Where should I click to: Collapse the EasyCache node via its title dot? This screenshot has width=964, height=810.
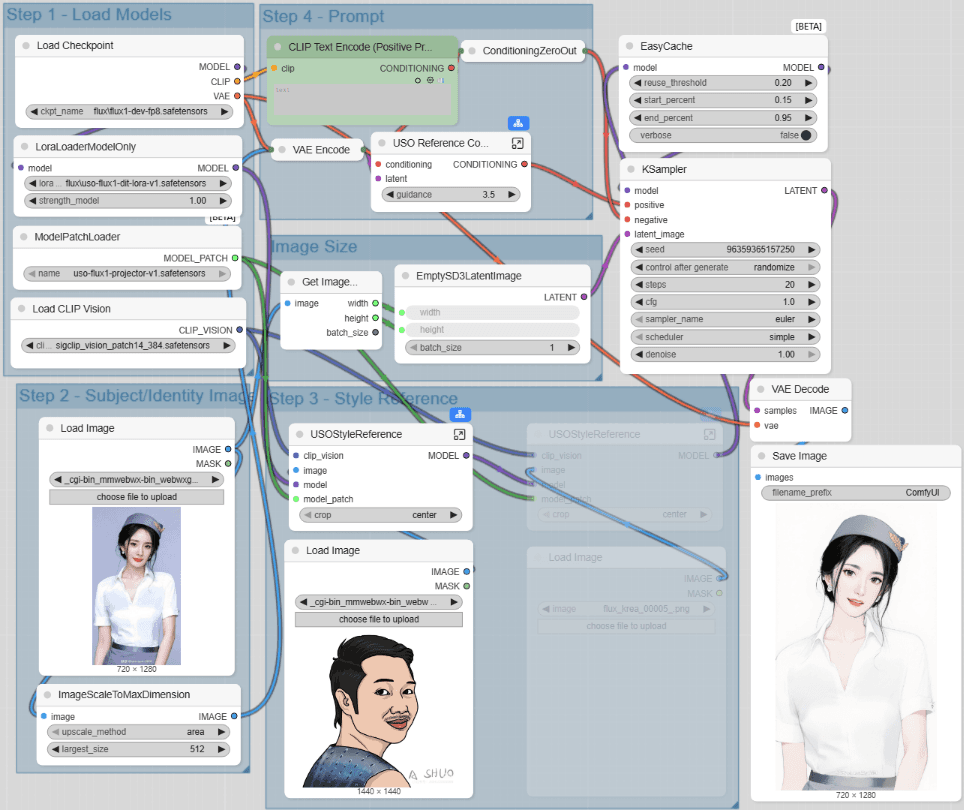(x=629, y=46)
